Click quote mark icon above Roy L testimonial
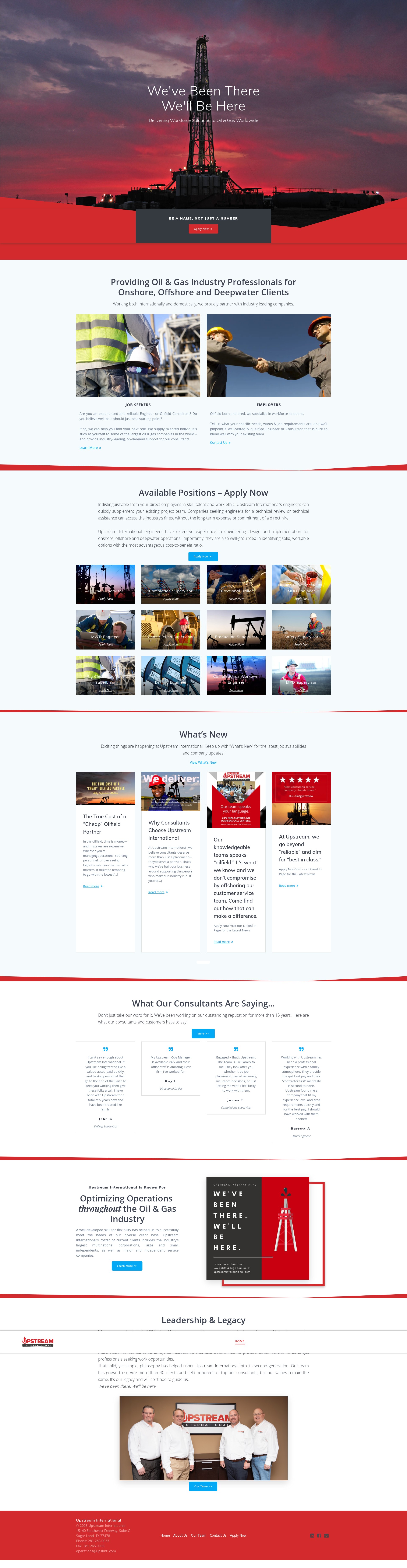407x1568 pixels. tap(171, 1049)
